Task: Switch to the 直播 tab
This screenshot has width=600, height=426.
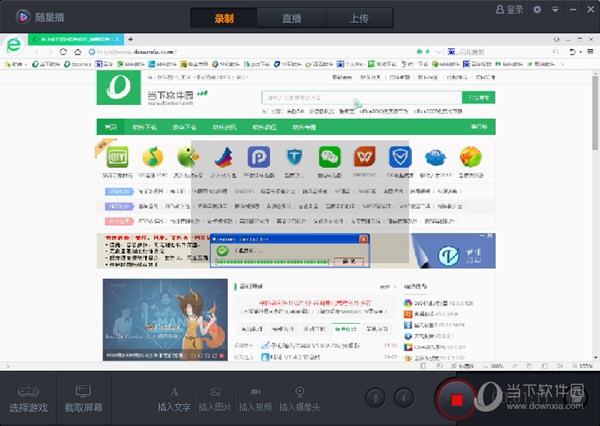Action: pos(292,18)
